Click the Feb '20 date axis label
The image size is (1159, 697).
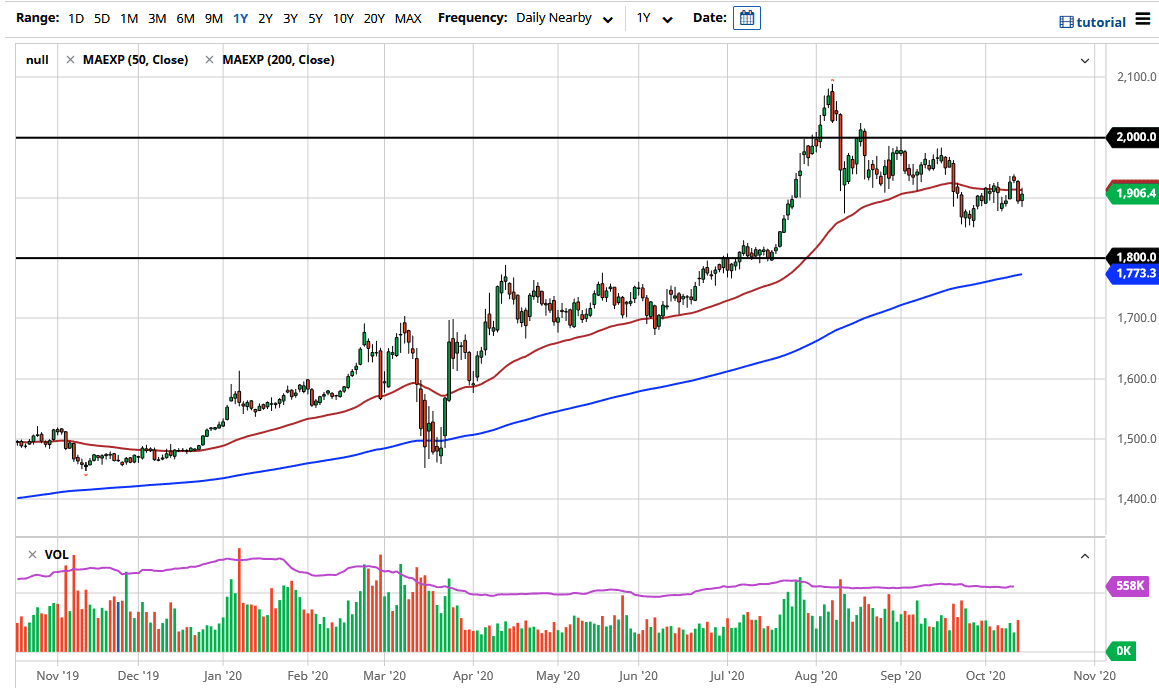(x=307, y=676)
